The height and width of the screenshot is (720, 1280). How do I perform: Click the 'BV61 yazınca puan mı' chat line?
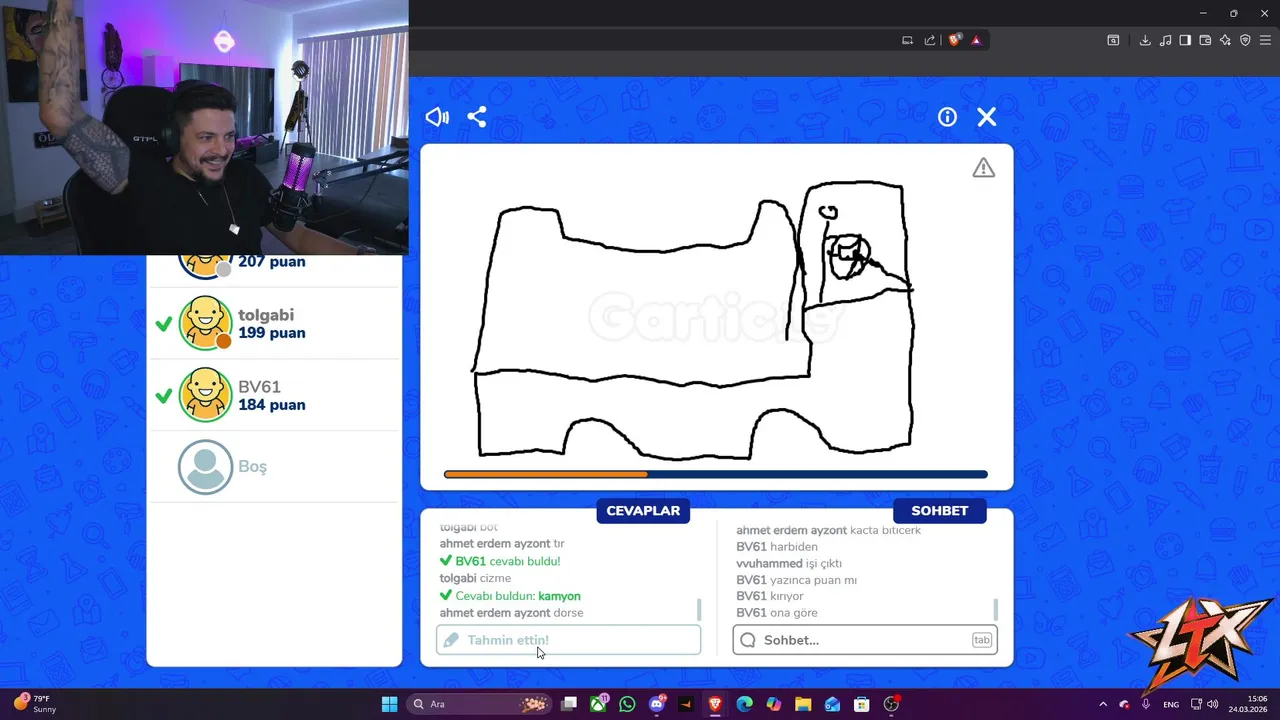(x=797, y=580)
